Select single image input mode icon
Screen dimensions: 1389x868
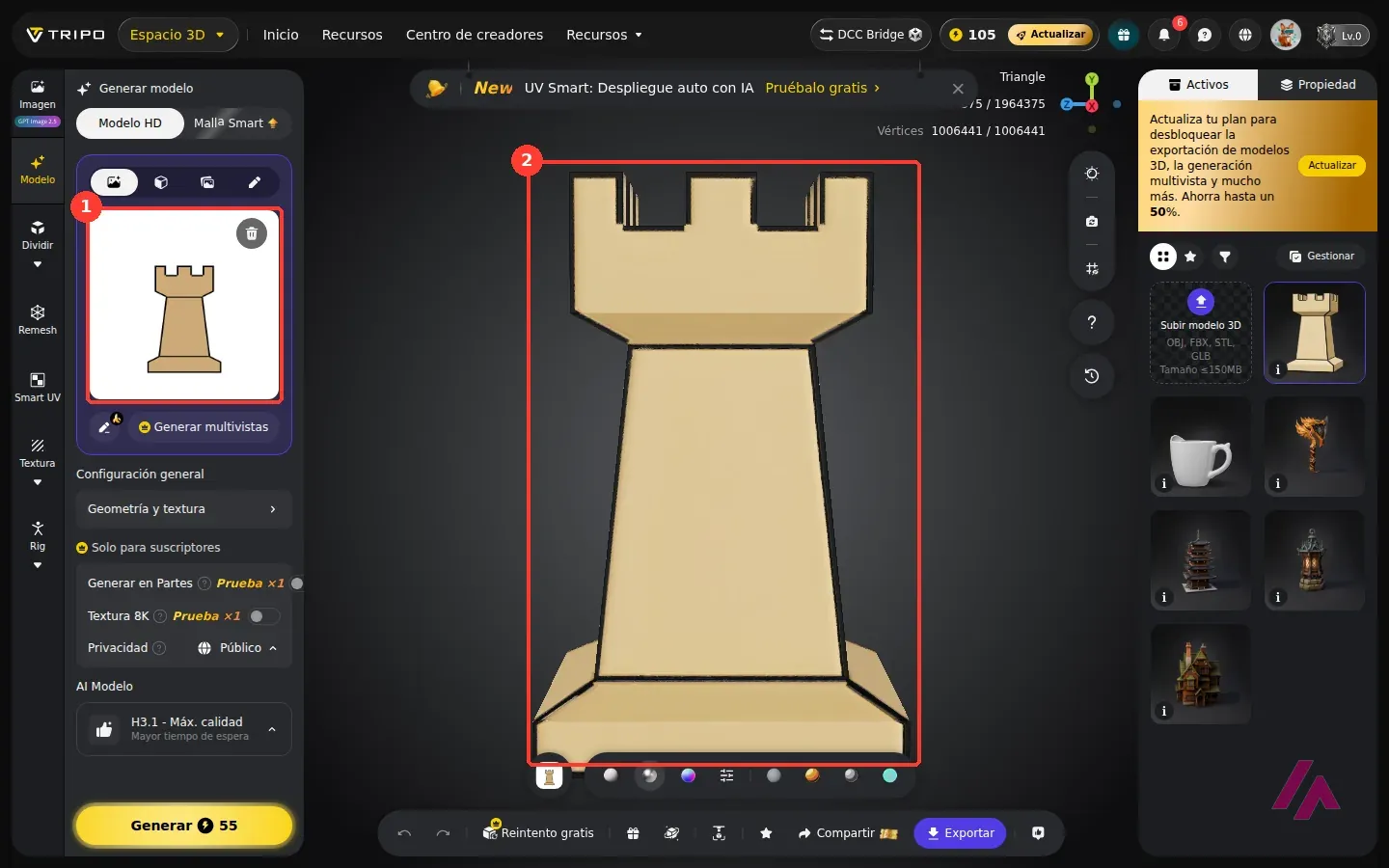click(114, 182)
